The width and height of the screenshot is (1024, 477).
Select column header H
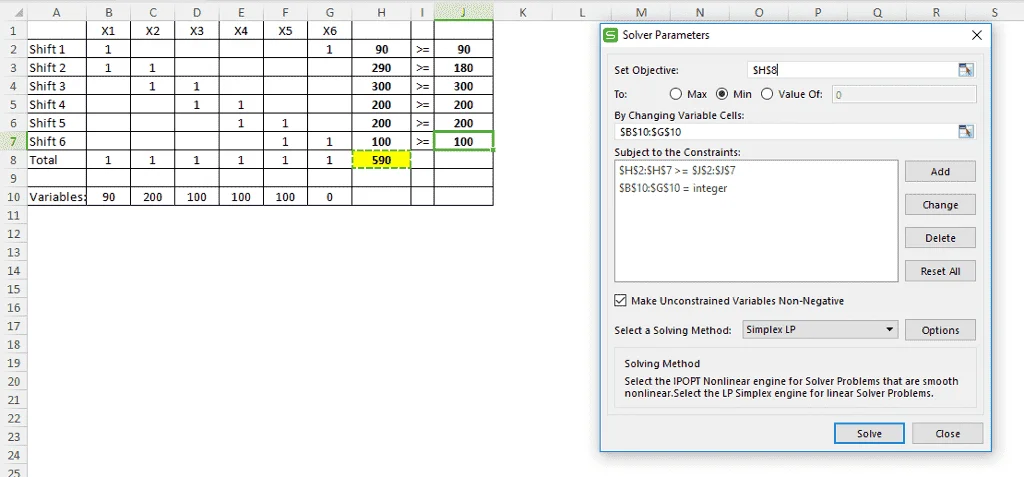(x=381, y=12)
